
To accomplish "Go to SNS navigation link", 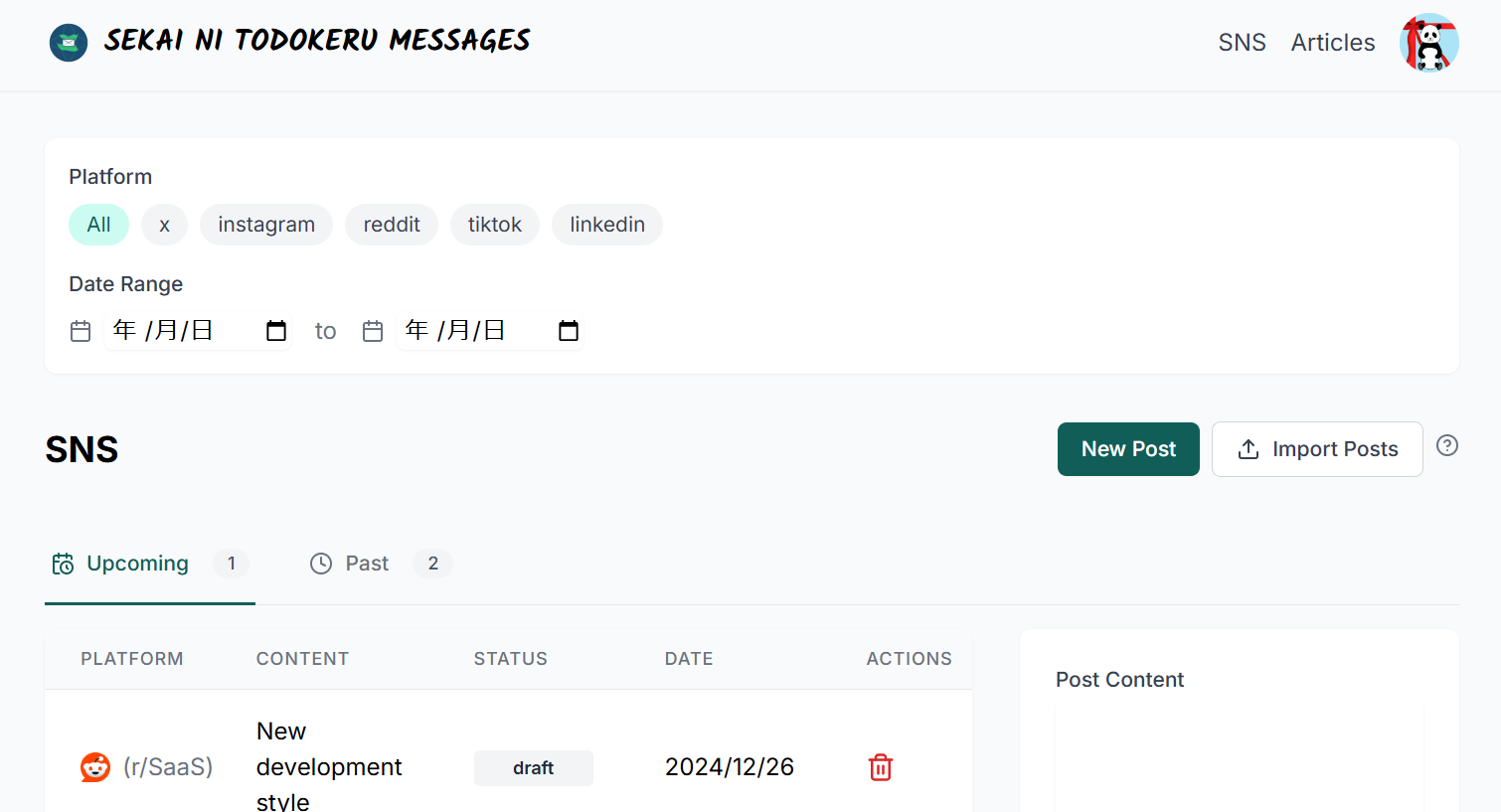I will 1243,43.
